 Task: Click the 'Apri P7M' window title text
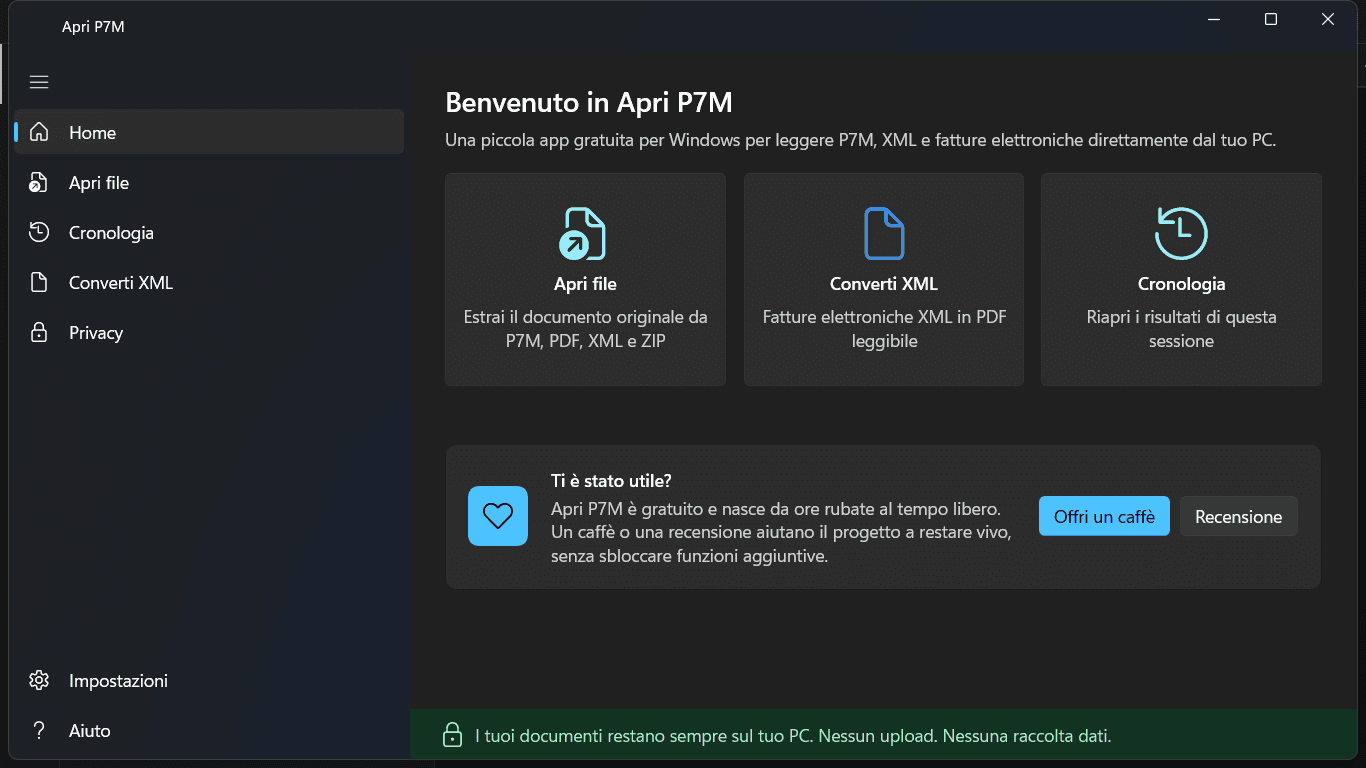(x=93, y=27)
